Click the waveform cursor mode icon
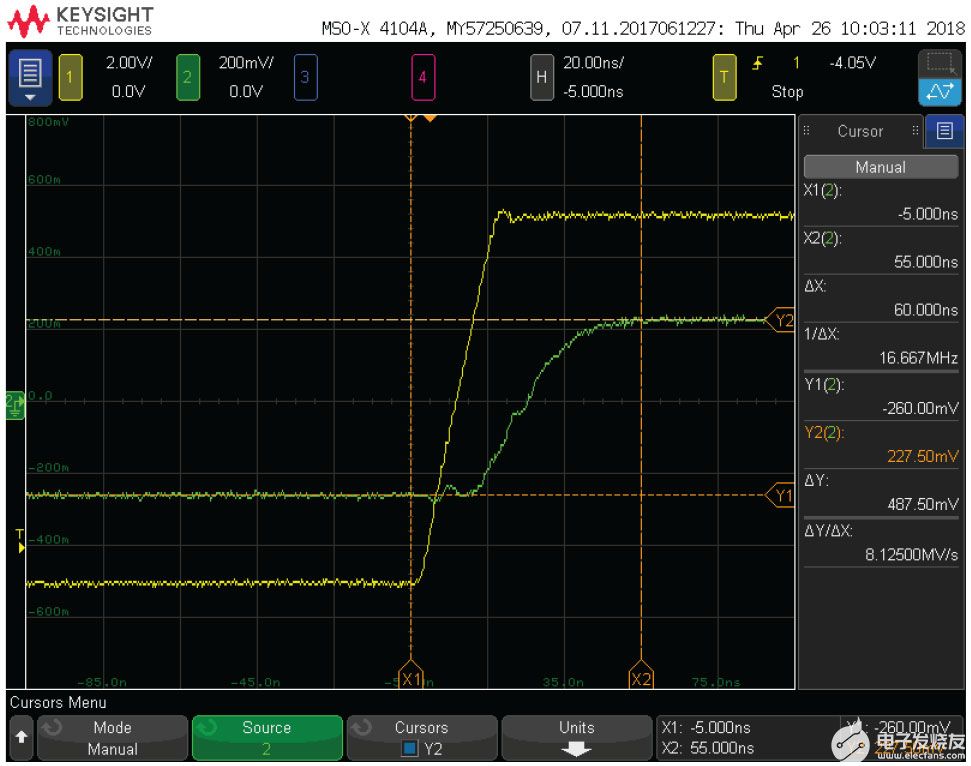 point(940,93)
